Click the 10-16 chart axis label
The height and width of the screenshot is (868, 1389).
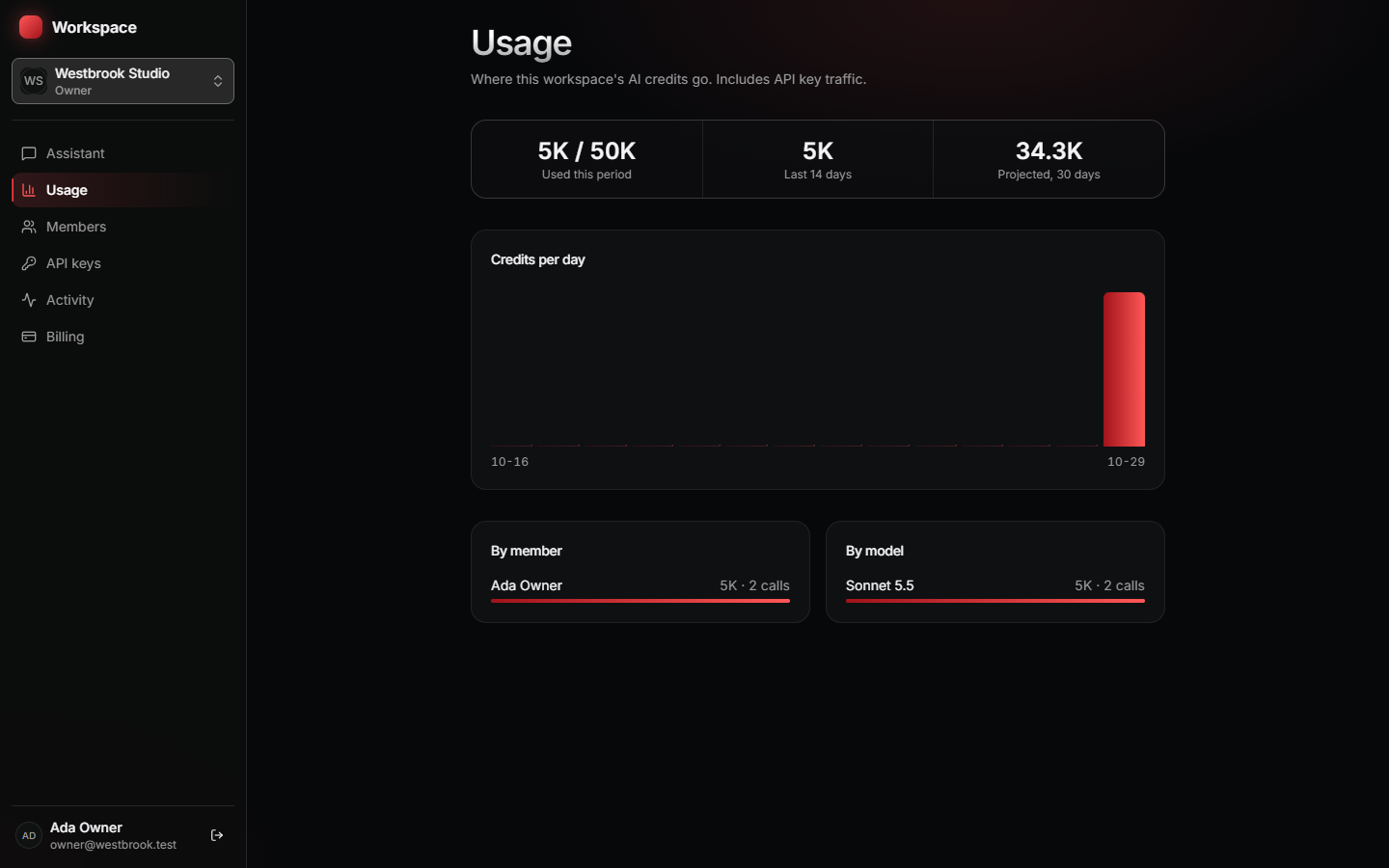509,462
